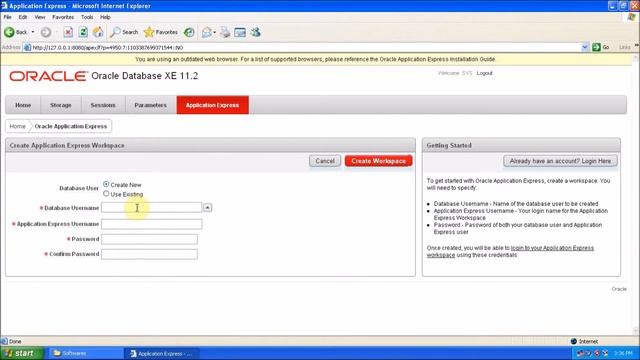Click the Edit page icon in toolbar
The width and height of the screenshot is (640, 360).
click(240, 32)
